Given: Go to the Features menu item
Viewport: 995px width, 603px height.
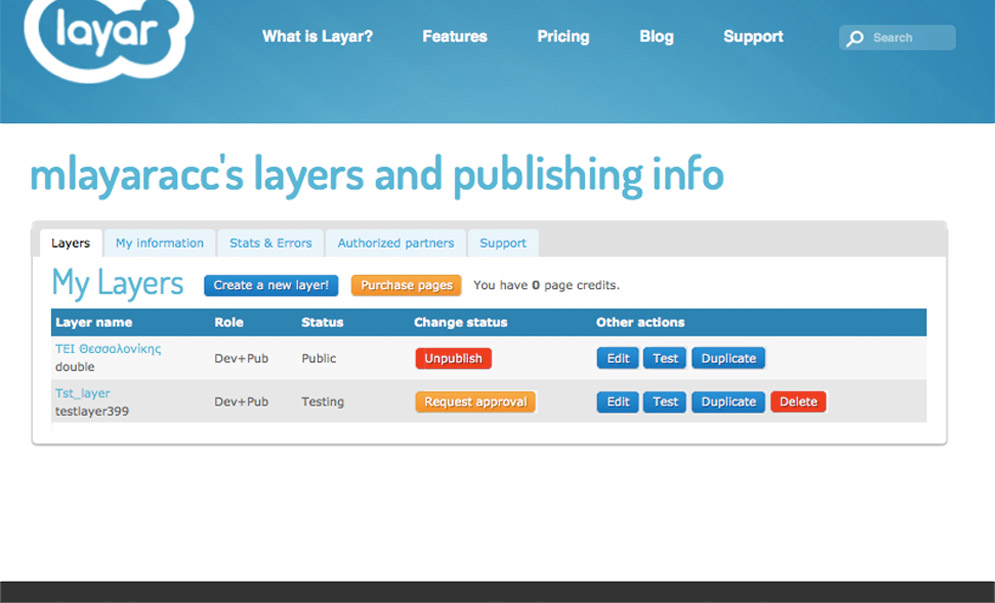Looking at the screenshot, I should point(455,37).
